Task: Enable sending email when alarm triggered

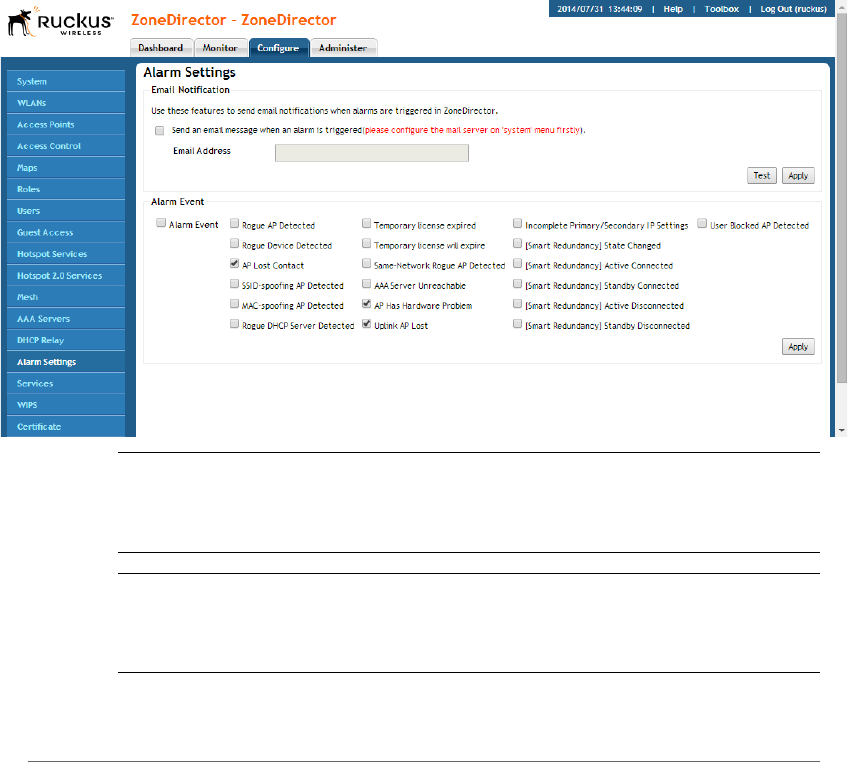Action: coord(160,130)
